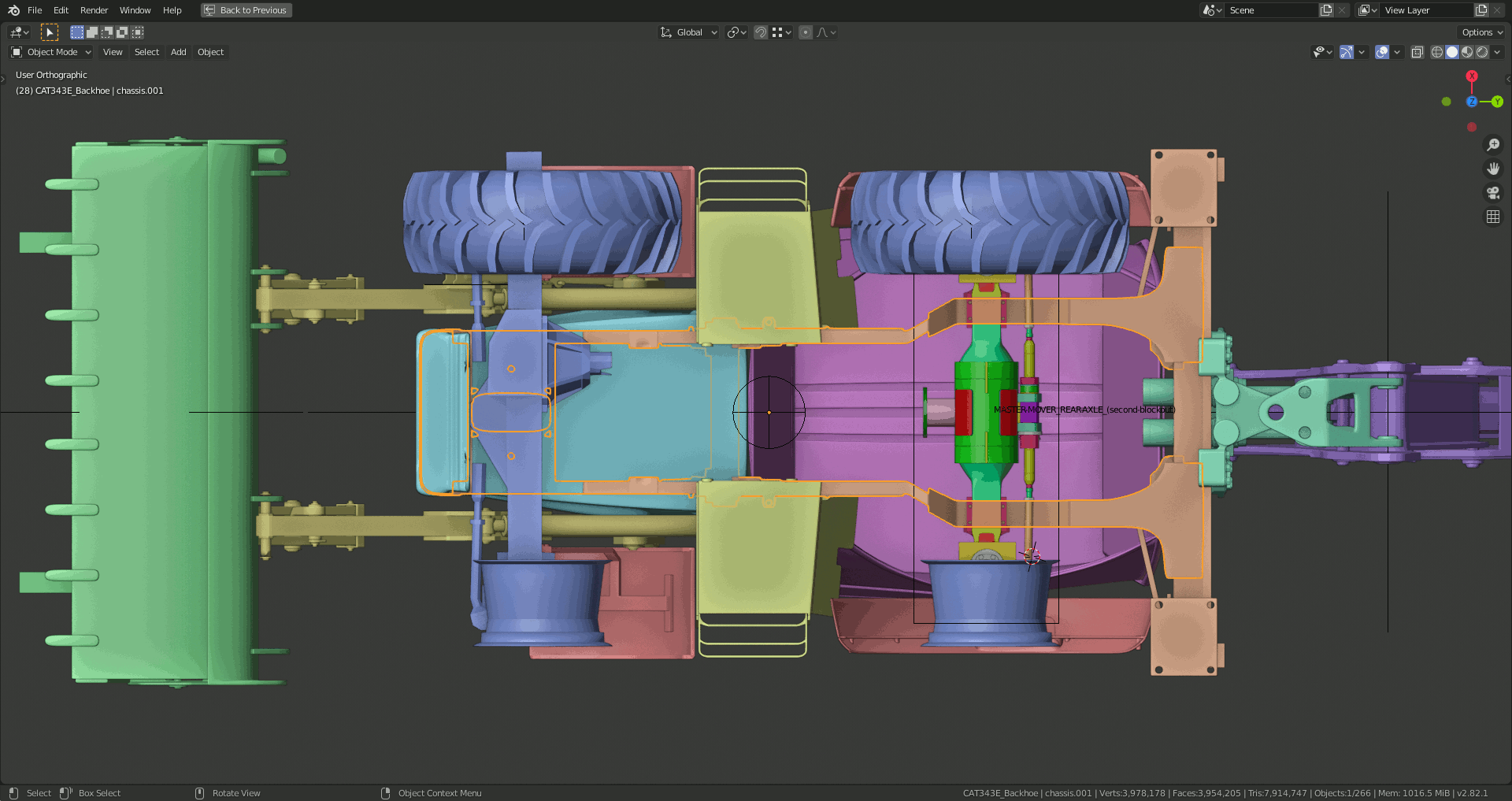1512x801 pixels.
Task: Click the perspective/orthographic grid icon
Action: pos(1492,217)
